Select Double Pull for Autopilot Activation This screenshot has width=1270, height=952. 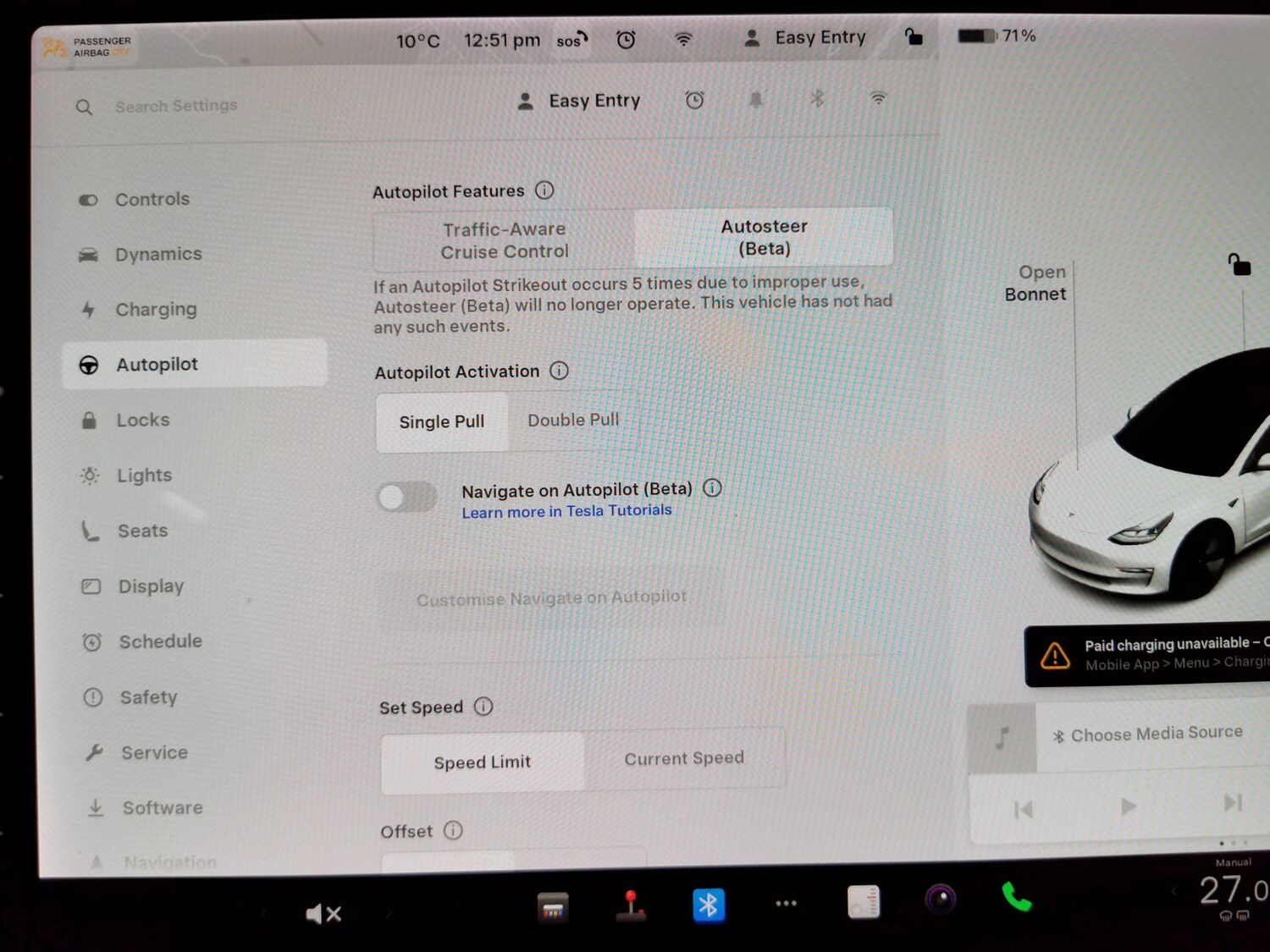[572, 420]
